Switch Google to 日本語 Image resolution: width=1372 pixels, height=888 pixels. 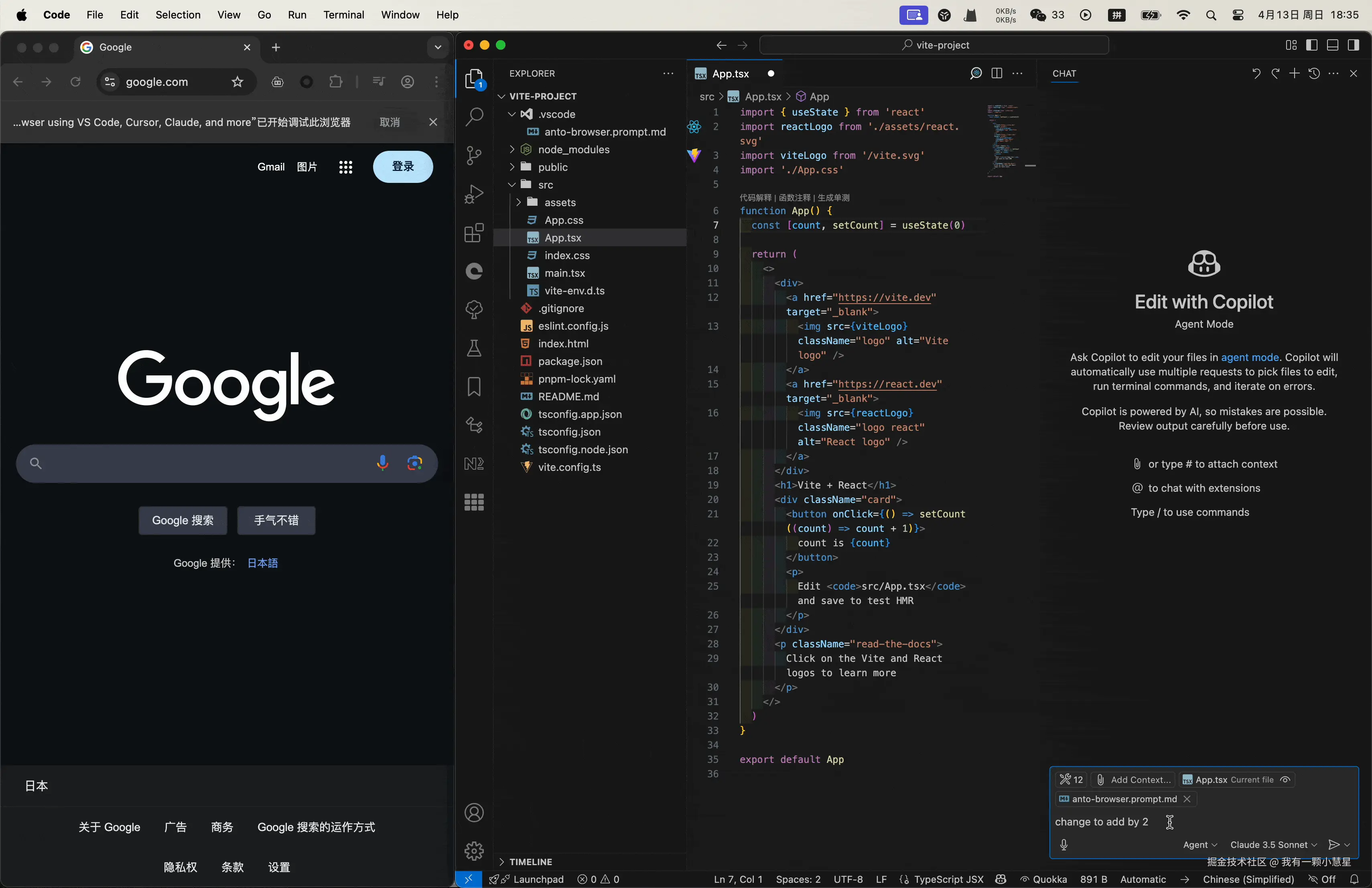pyautogui.click(x=262, y=563)
